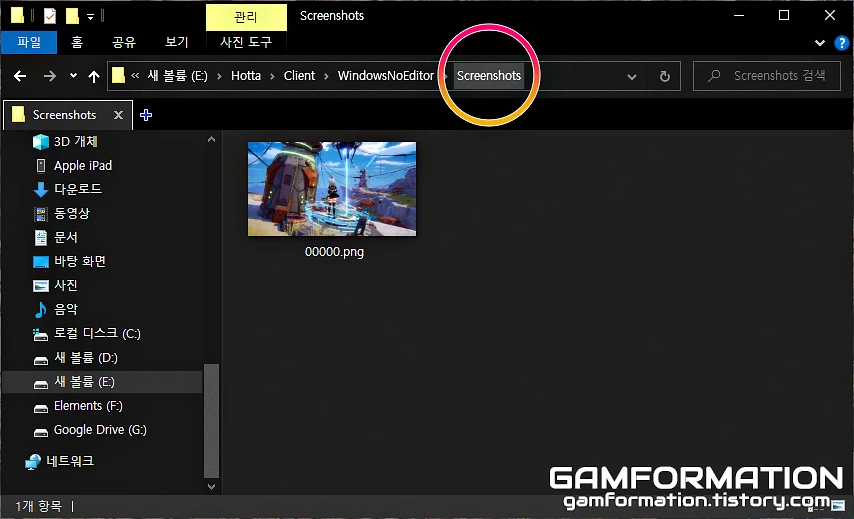
Task: Click the Forward navigation arrow
Action: pos(50,76)
